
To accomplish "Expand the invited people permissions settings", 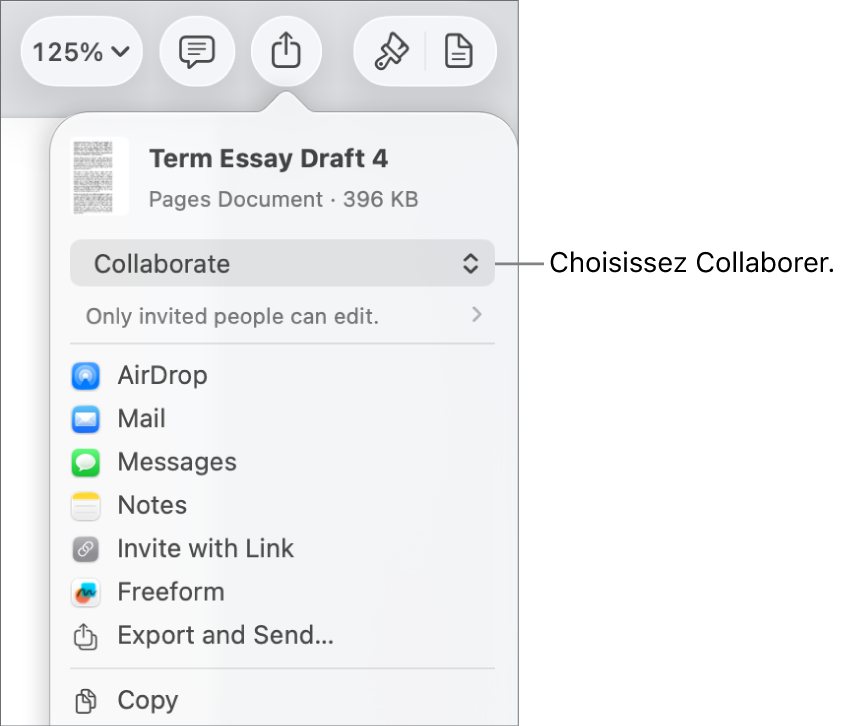I will click(x=477, y=315).
